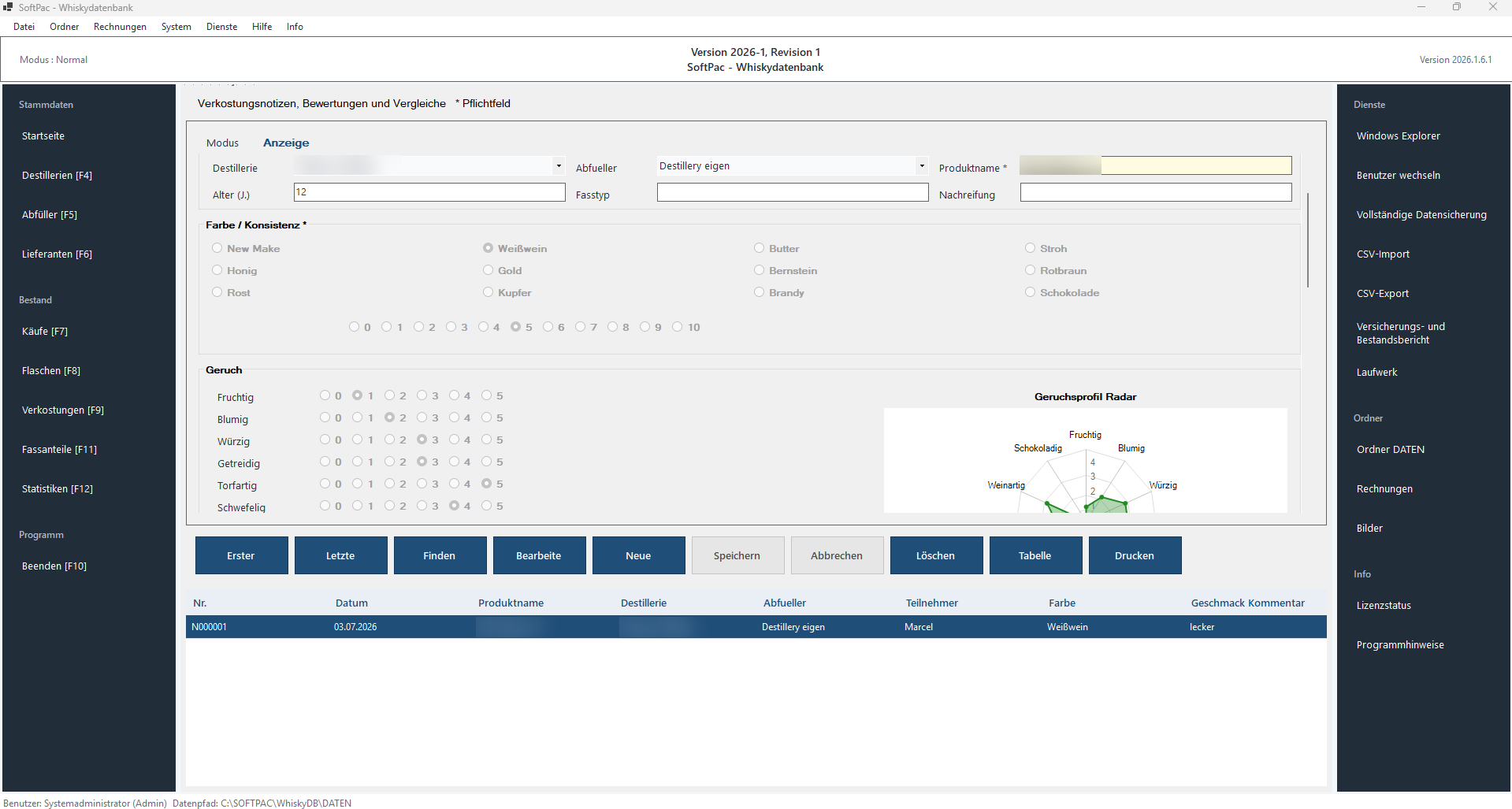Select the Gold color radio button
The width and height of the screenshot is (1512, 809).
pyautogui.click(x=488, y=270)
